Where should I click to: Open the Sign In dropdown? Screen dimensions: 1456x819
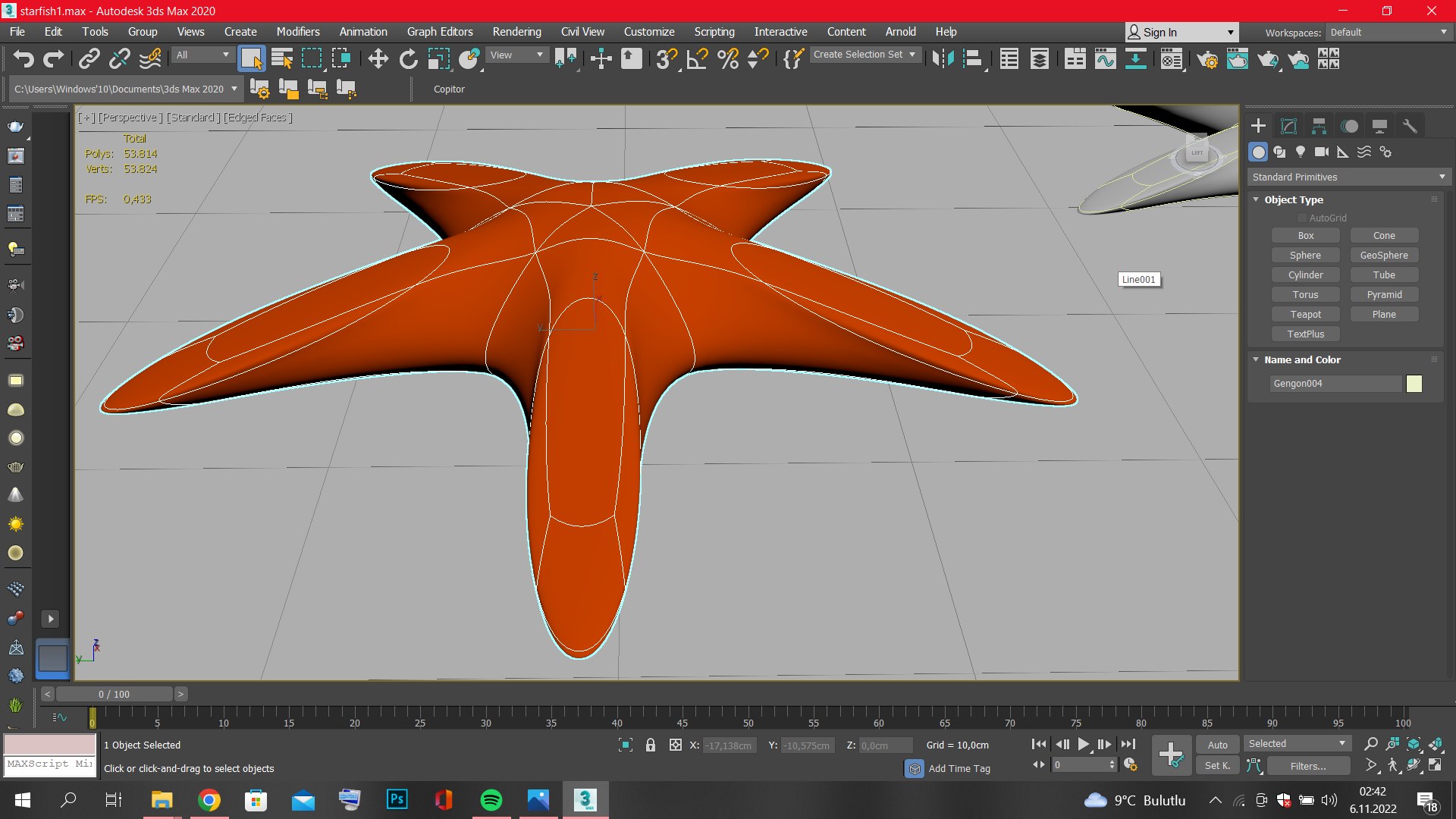pos(1181,32)
